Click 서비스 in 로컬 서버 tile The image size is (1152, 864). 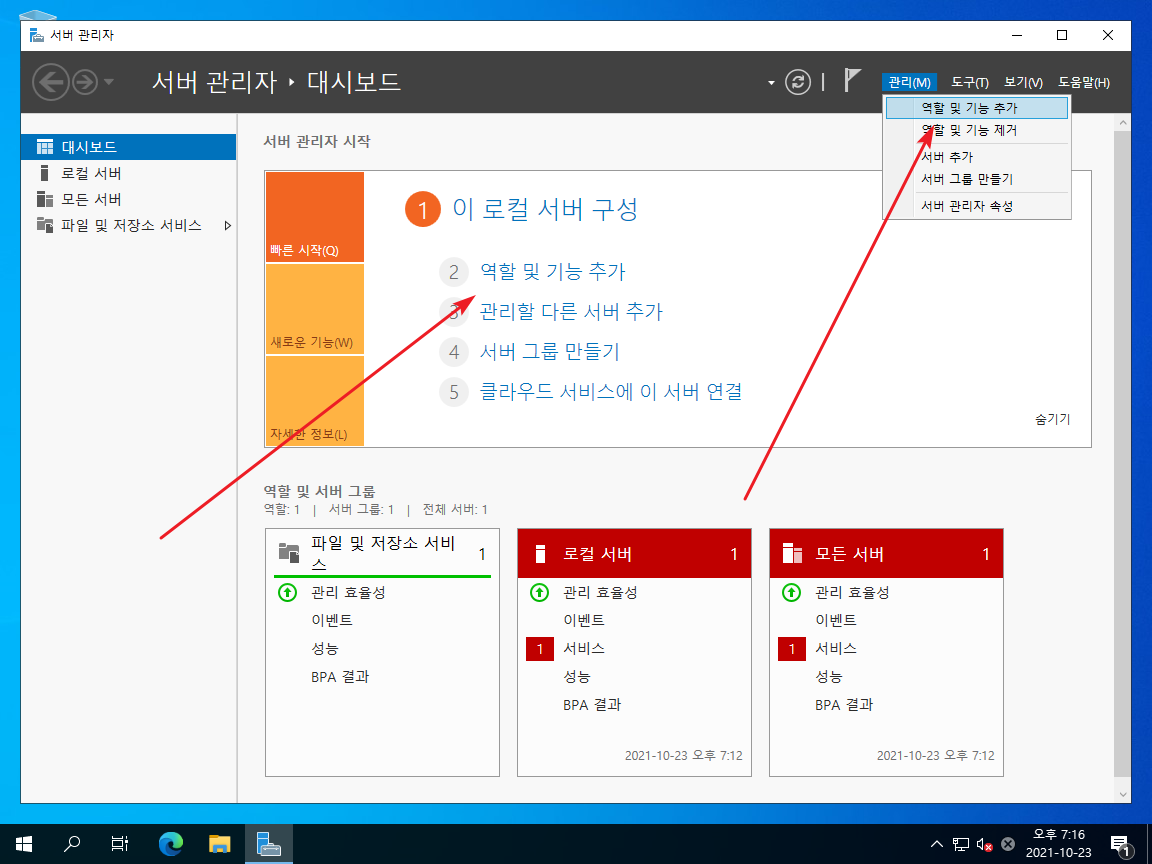pyautogui.click(x=584, y=648)
